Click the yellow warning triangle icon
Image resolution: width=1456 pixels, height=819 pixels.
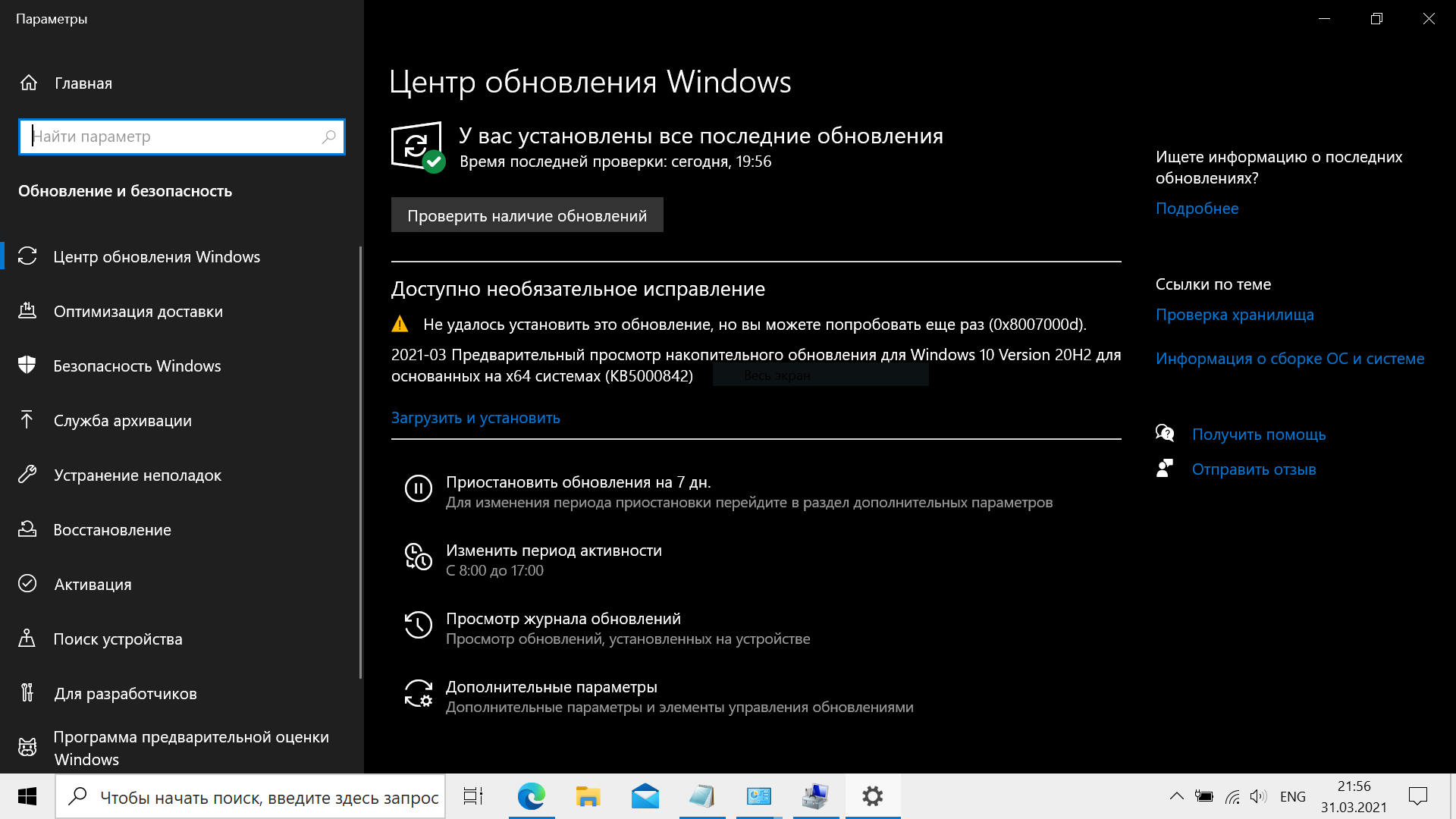(400, 325)
